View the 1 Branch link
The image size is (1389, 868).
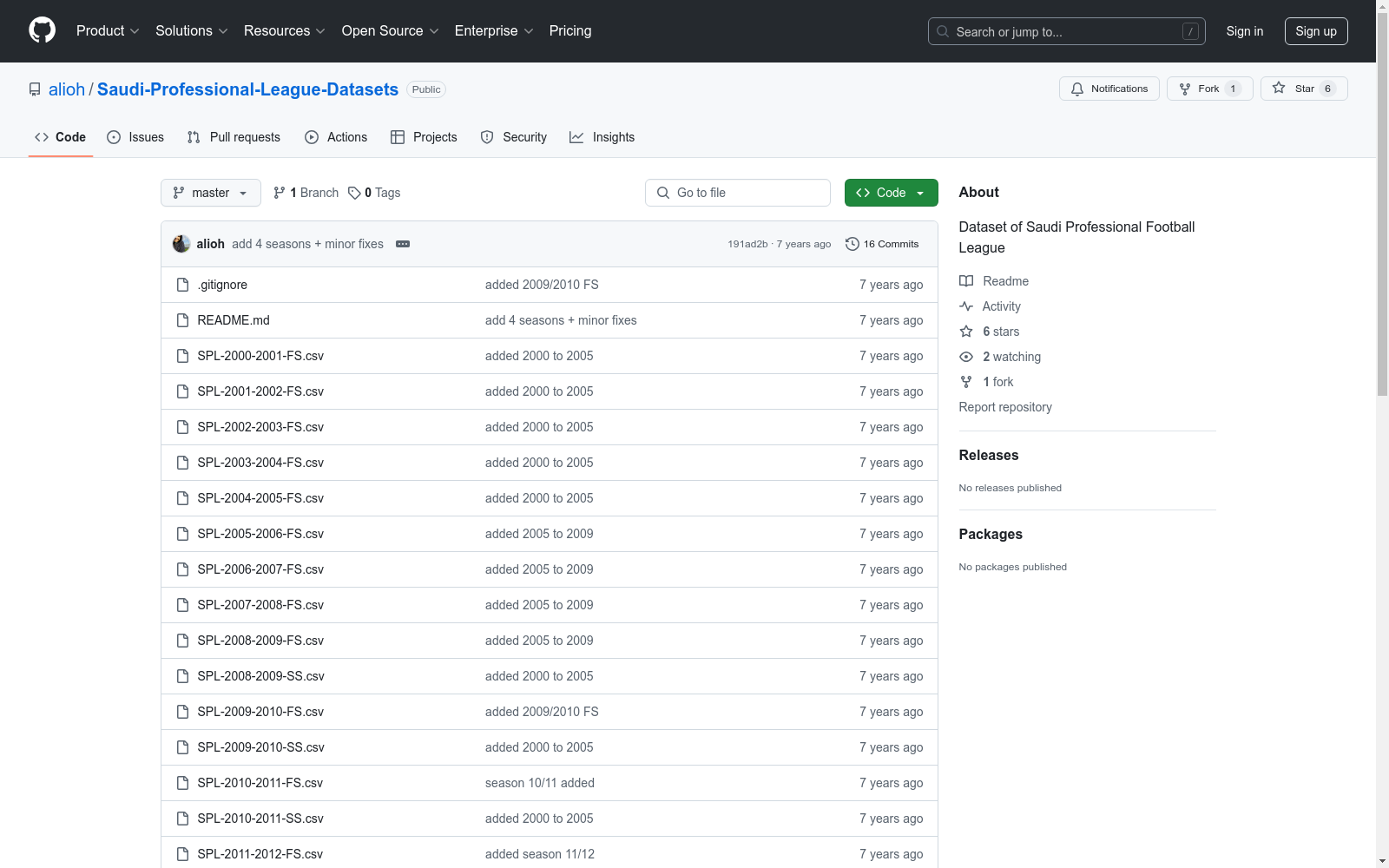(306, 193)
